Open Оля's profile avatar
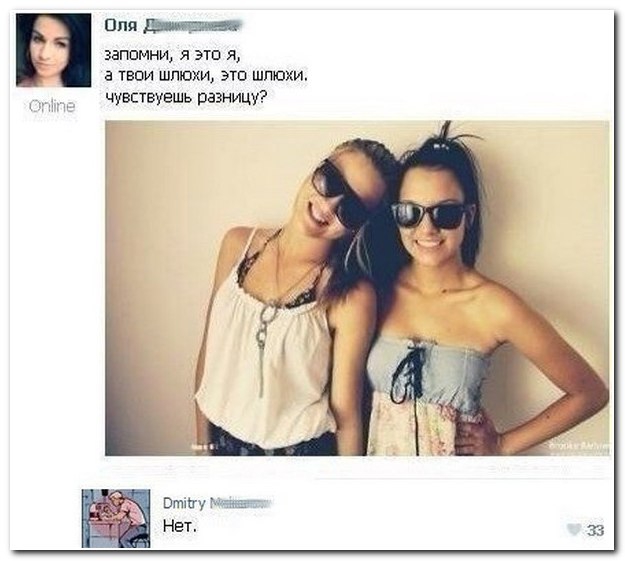The width and height of the screenshot is (625, 561). [x=53, y=50]
